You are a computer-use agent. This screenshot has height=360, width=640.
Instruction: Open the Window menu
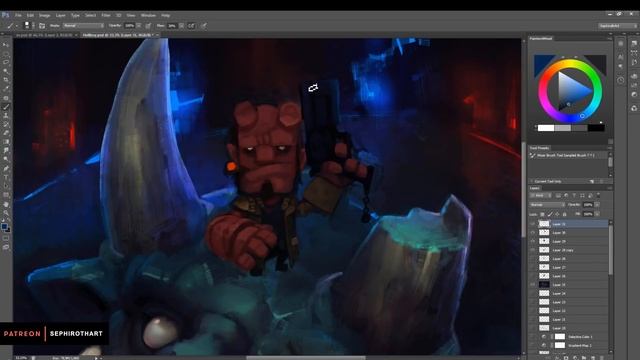(148, 15)
